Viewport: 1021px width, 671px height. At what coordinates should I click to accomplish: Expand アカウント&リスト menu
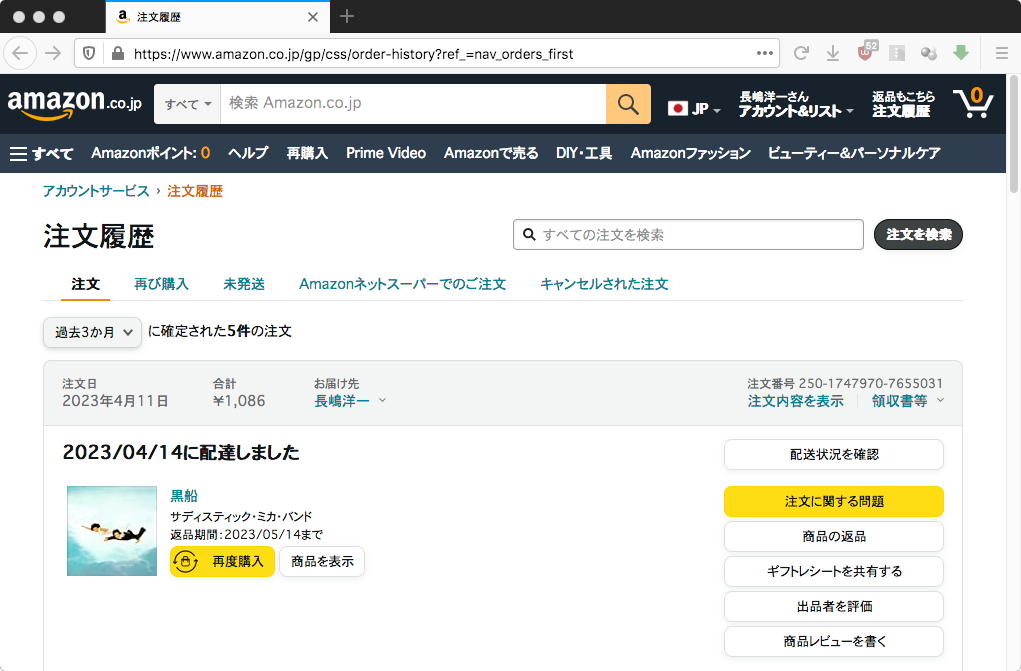(796, 104)
